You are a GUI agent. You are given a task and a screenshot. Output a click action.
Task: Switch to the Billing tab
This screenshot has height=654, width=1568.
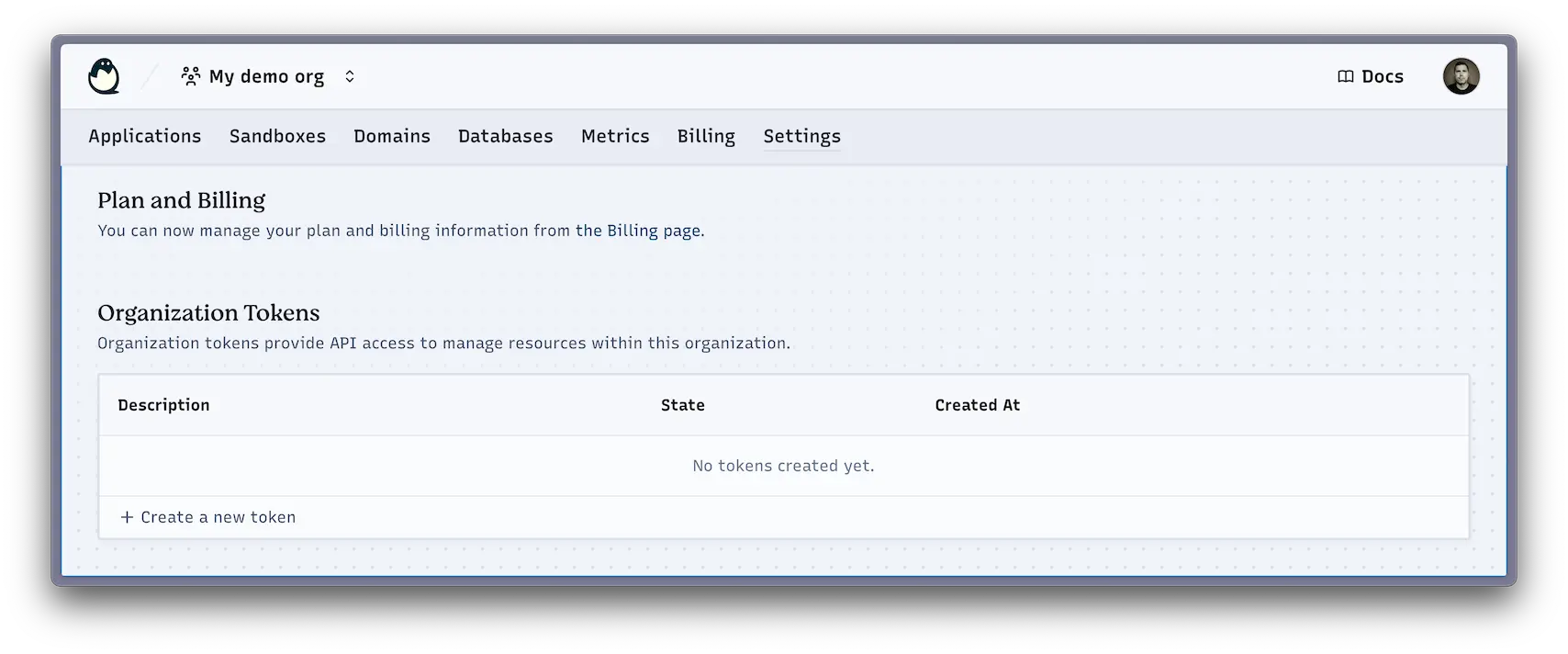(x=706, y=136)
